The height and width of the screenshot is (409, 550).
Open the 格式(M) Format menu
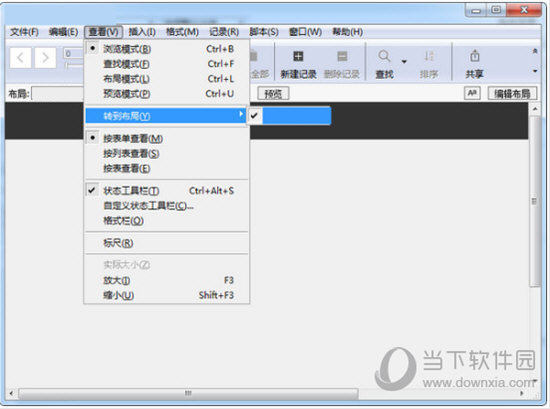(x=182, y=32)
